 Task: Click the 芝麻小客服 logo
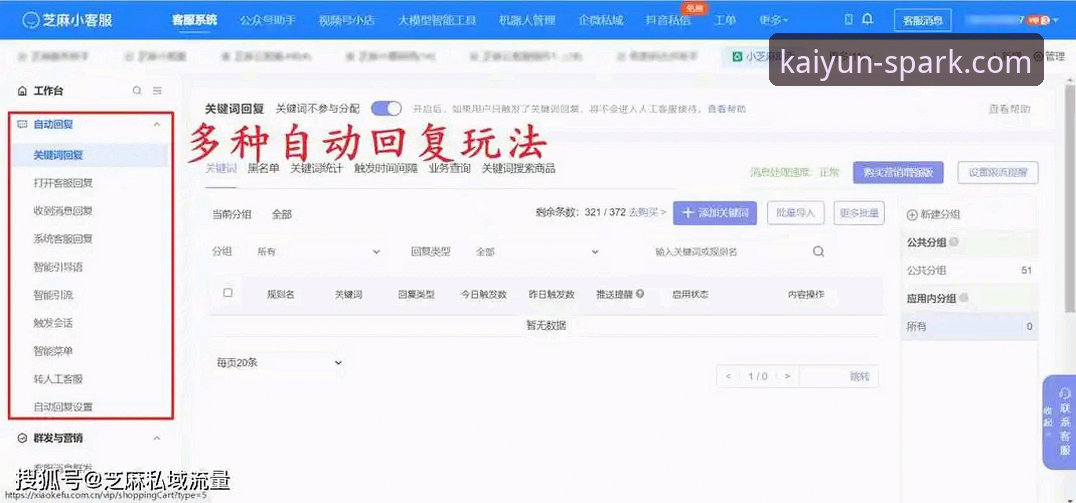(x=67, y=20)
